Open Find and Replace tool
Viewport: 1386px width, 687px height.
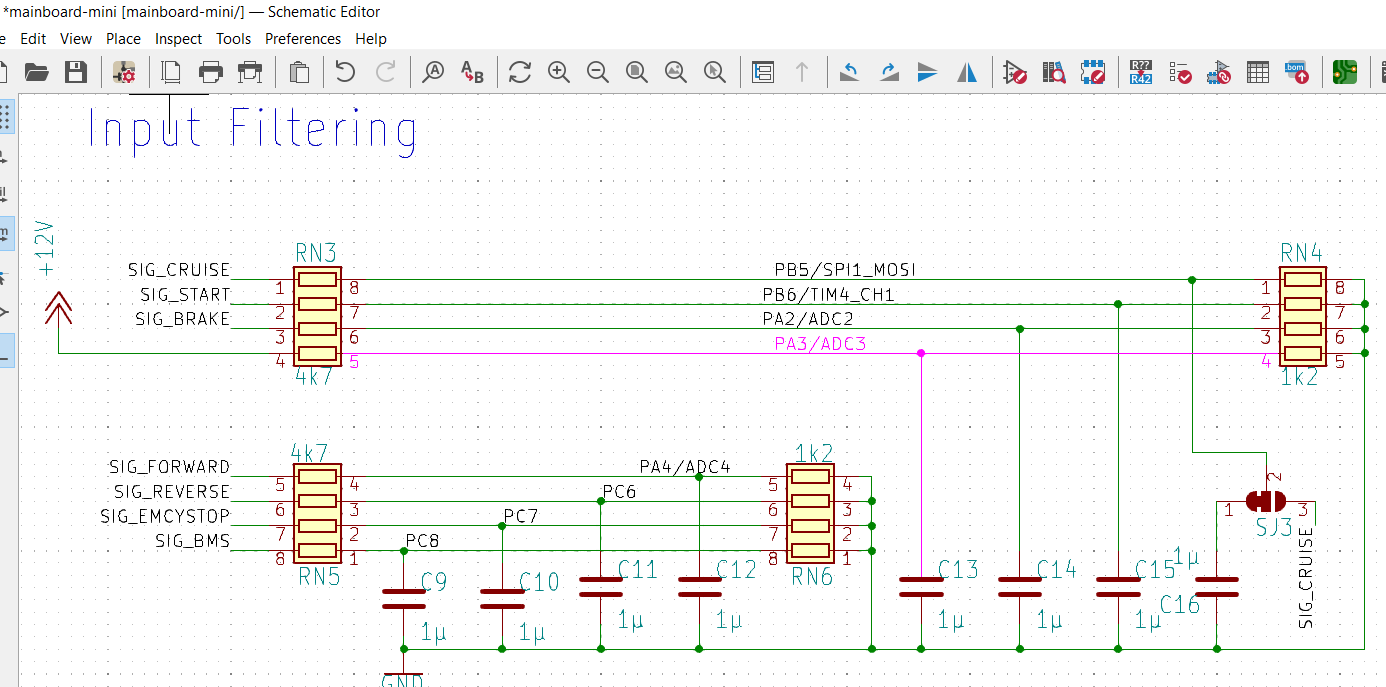[x=472, y=72]
